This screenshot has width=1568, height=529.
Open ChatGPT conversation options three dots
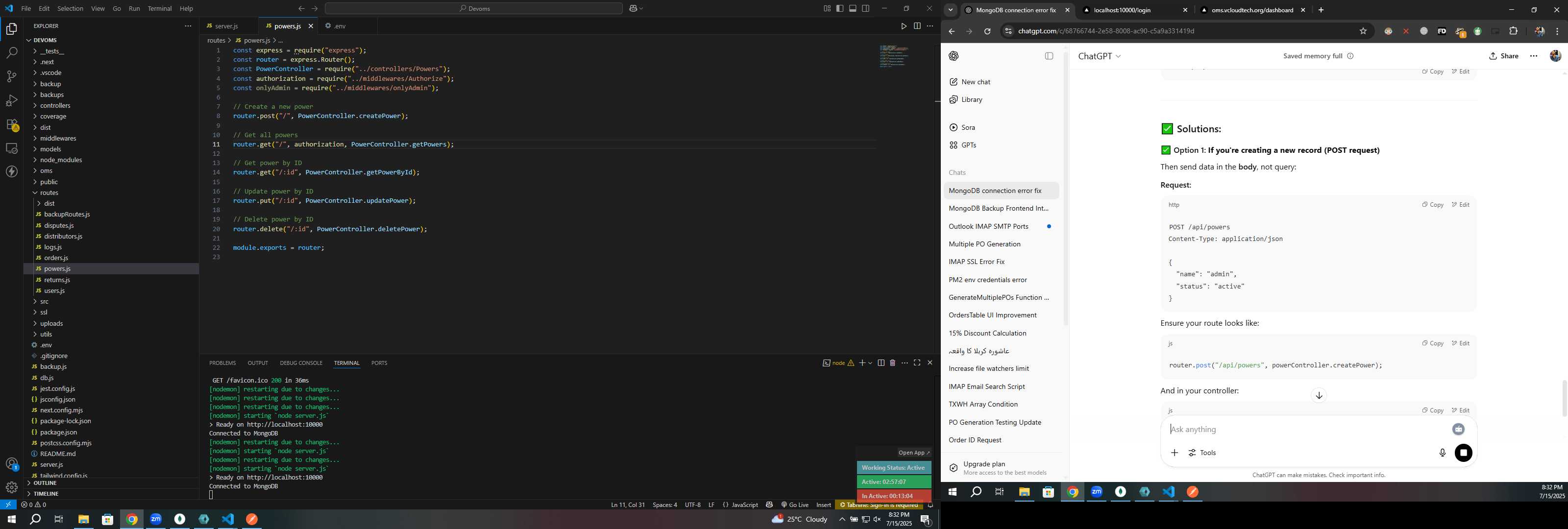(x=1533, y=56)
